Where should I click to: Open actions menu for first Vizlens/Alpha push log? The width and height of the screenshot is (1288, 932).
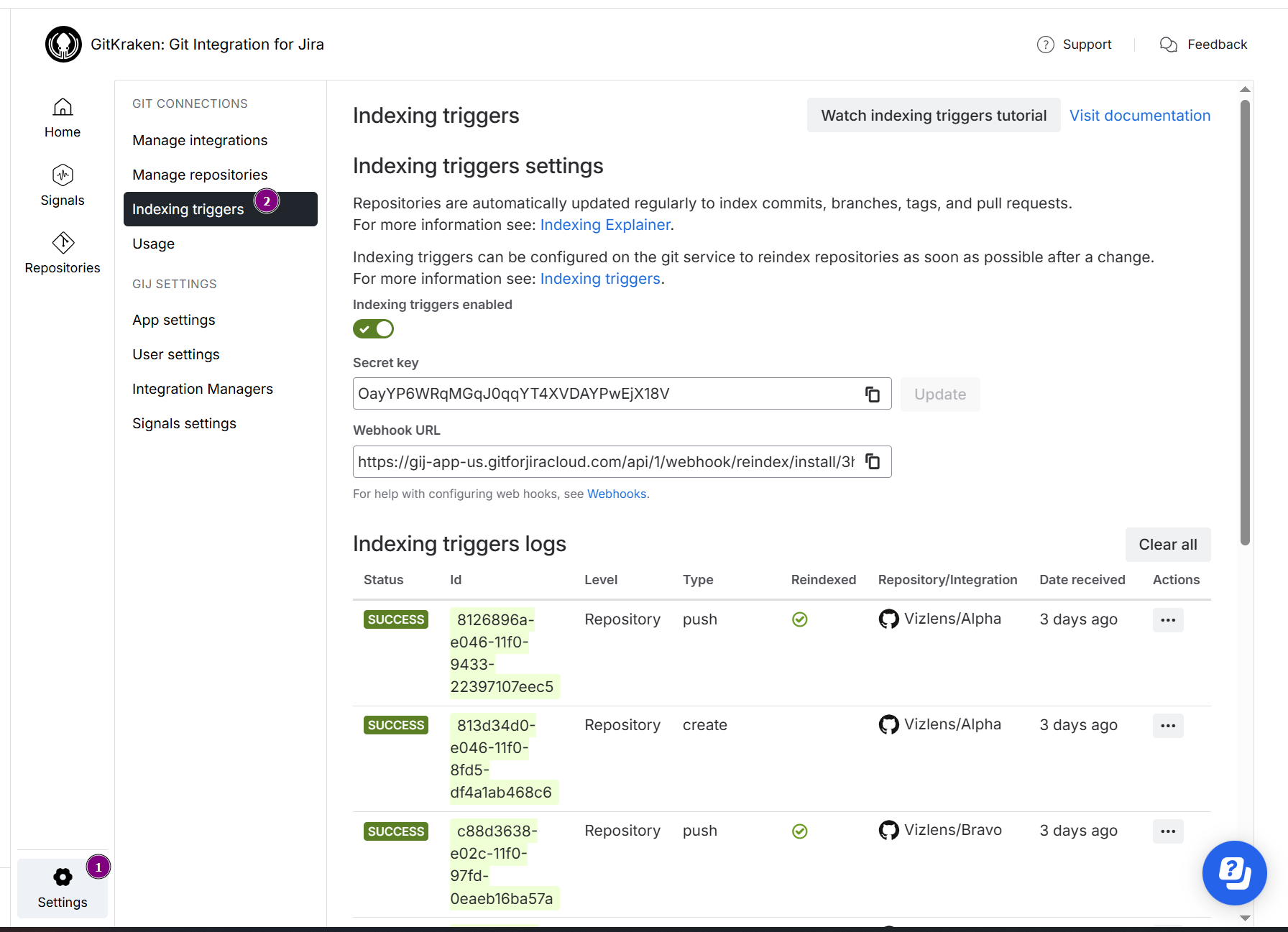[x=1167, y=620]
